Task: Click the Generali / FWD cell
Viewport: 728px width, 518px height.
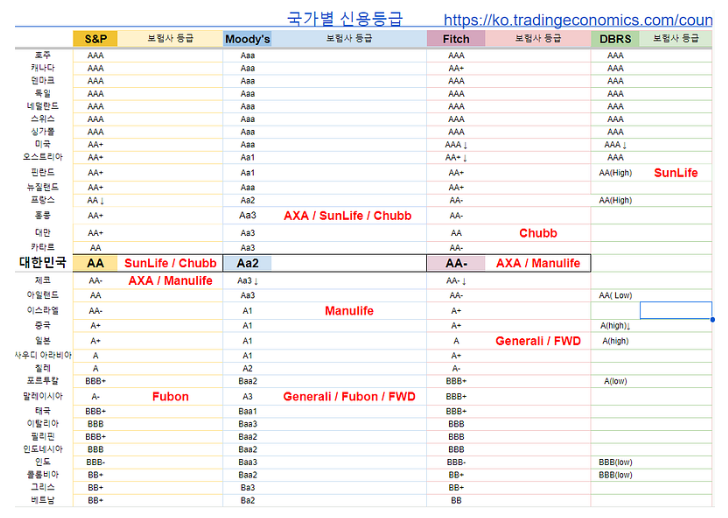Action: tap(538, 341)
